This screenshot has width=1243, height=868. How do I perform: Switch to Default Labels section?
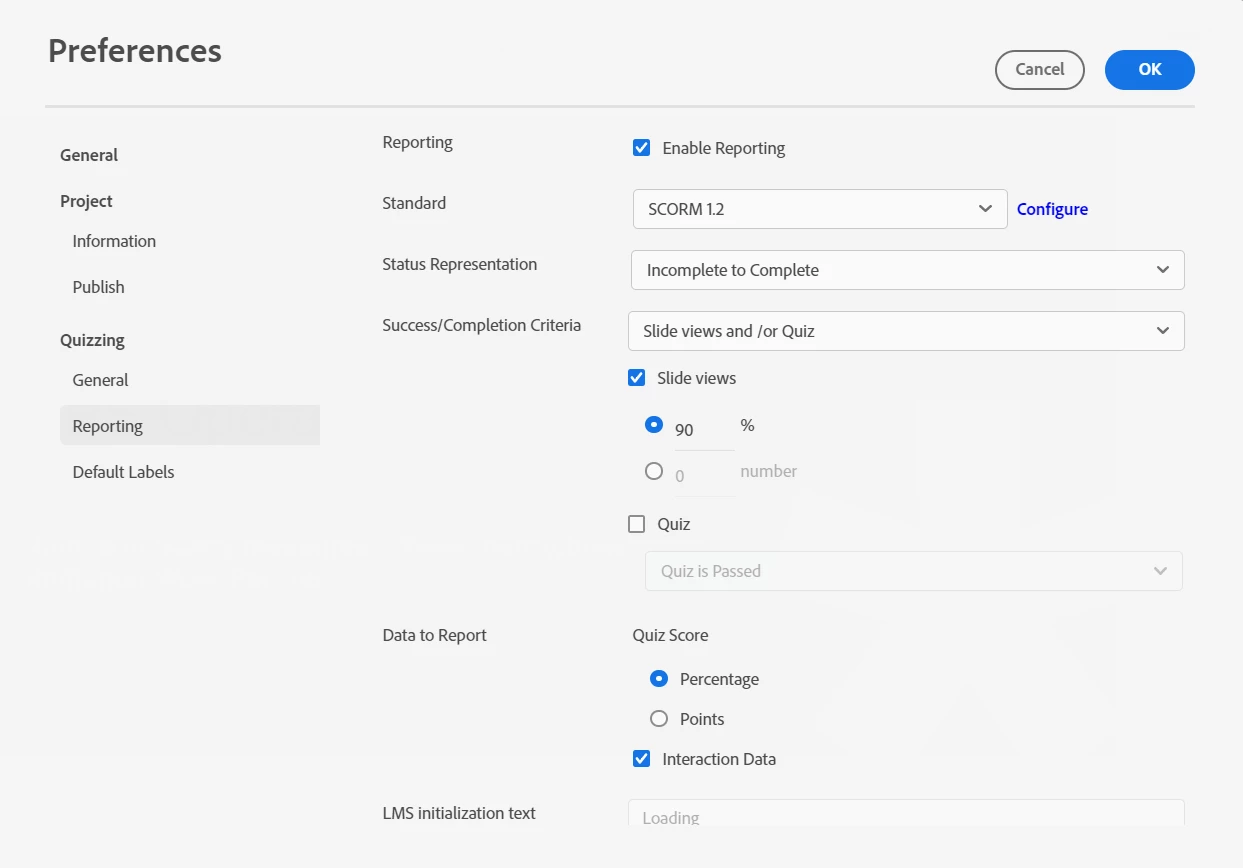pyautogui.click(x=124, y=472)
